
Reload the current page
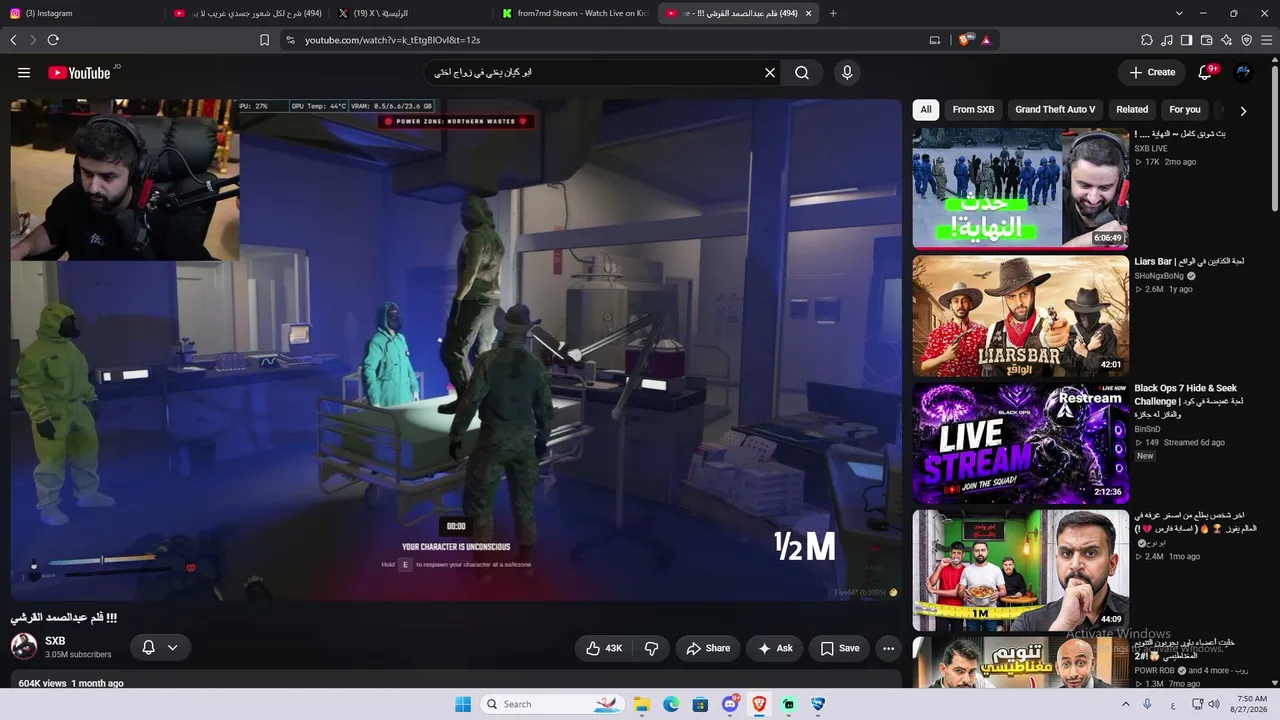[x=53, y=40]
